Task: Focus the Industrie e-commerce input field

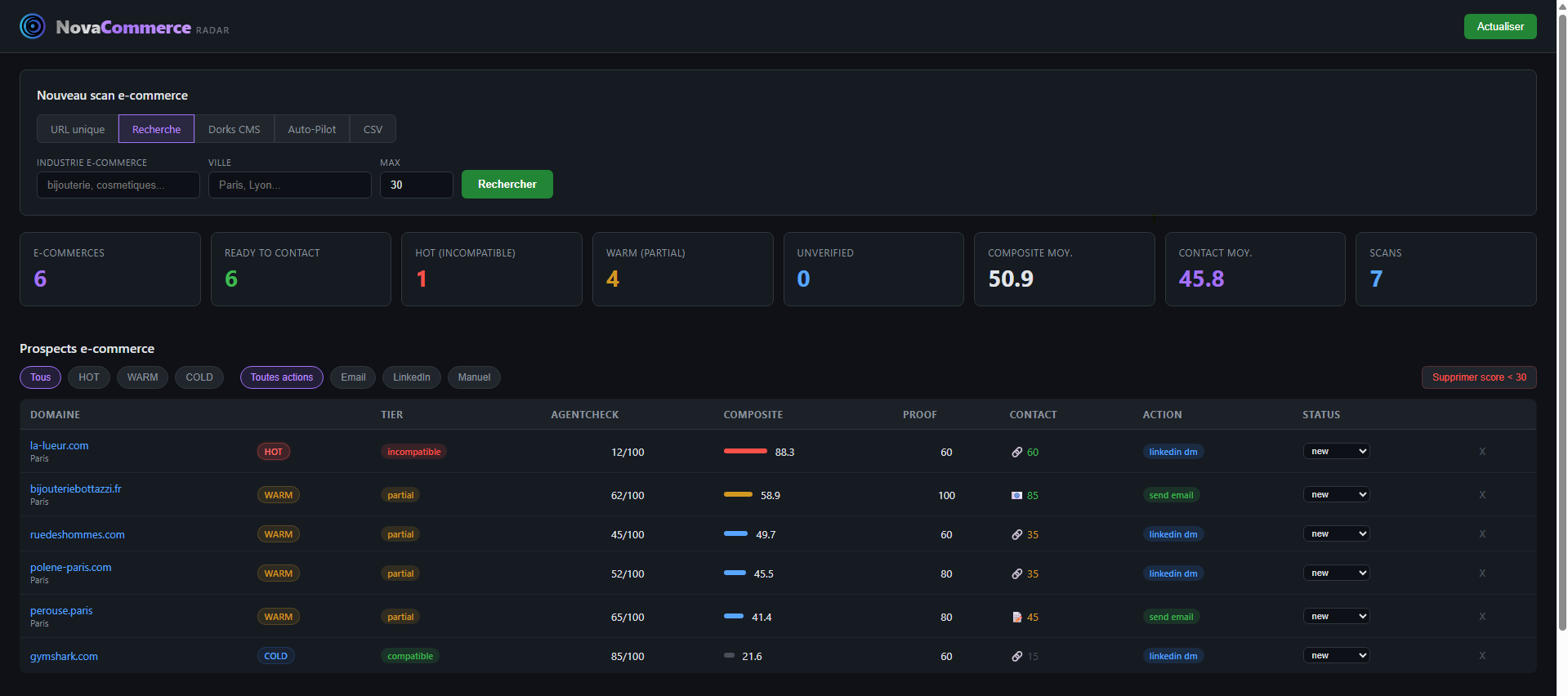Action: click(118, 185)
